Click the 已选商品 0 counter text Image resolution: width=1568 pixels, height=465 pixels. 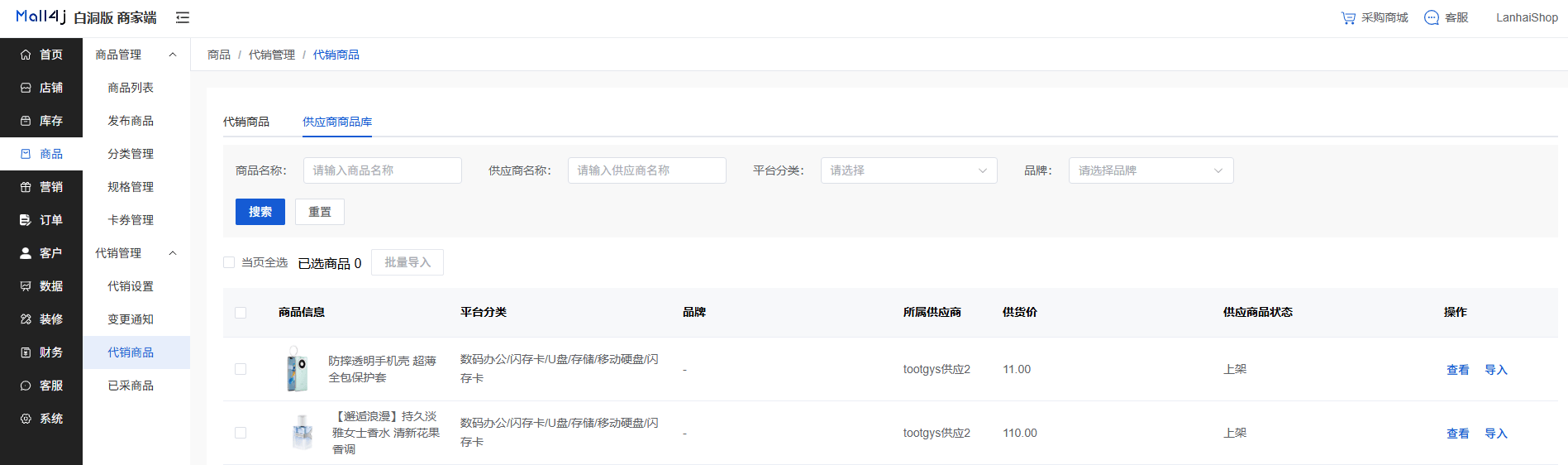pyautogui.click(x=330, y=263)
